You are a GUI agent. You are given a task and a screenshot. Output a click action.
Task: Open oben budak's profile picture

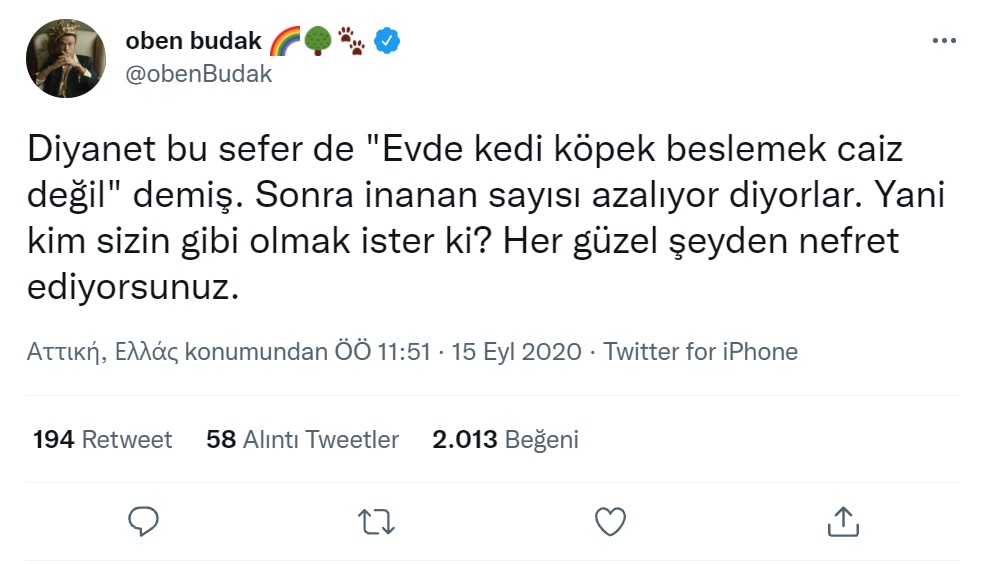click(65, 57)
